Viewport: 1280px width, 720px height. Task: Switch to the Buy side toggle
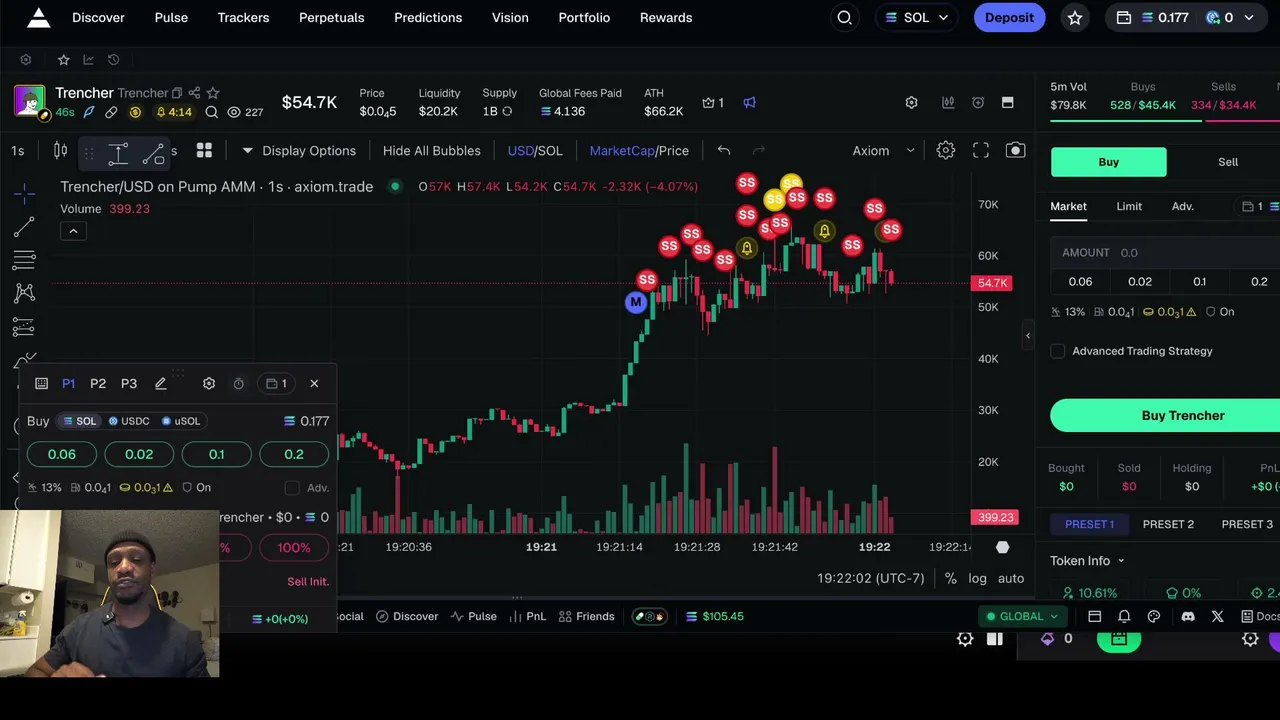click(x=1108, y=162)
